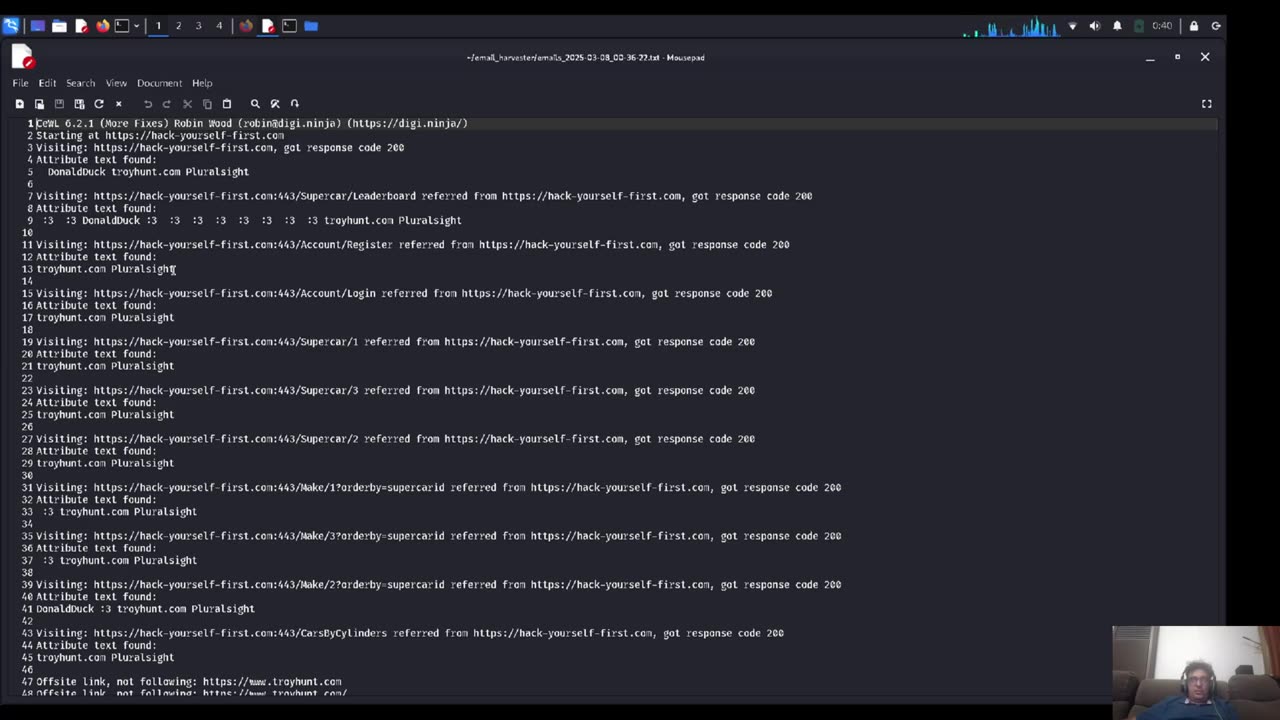Redo the edit from the toolbar
This screenshot has height=720, width=1280.
click(x=167, y=104)
